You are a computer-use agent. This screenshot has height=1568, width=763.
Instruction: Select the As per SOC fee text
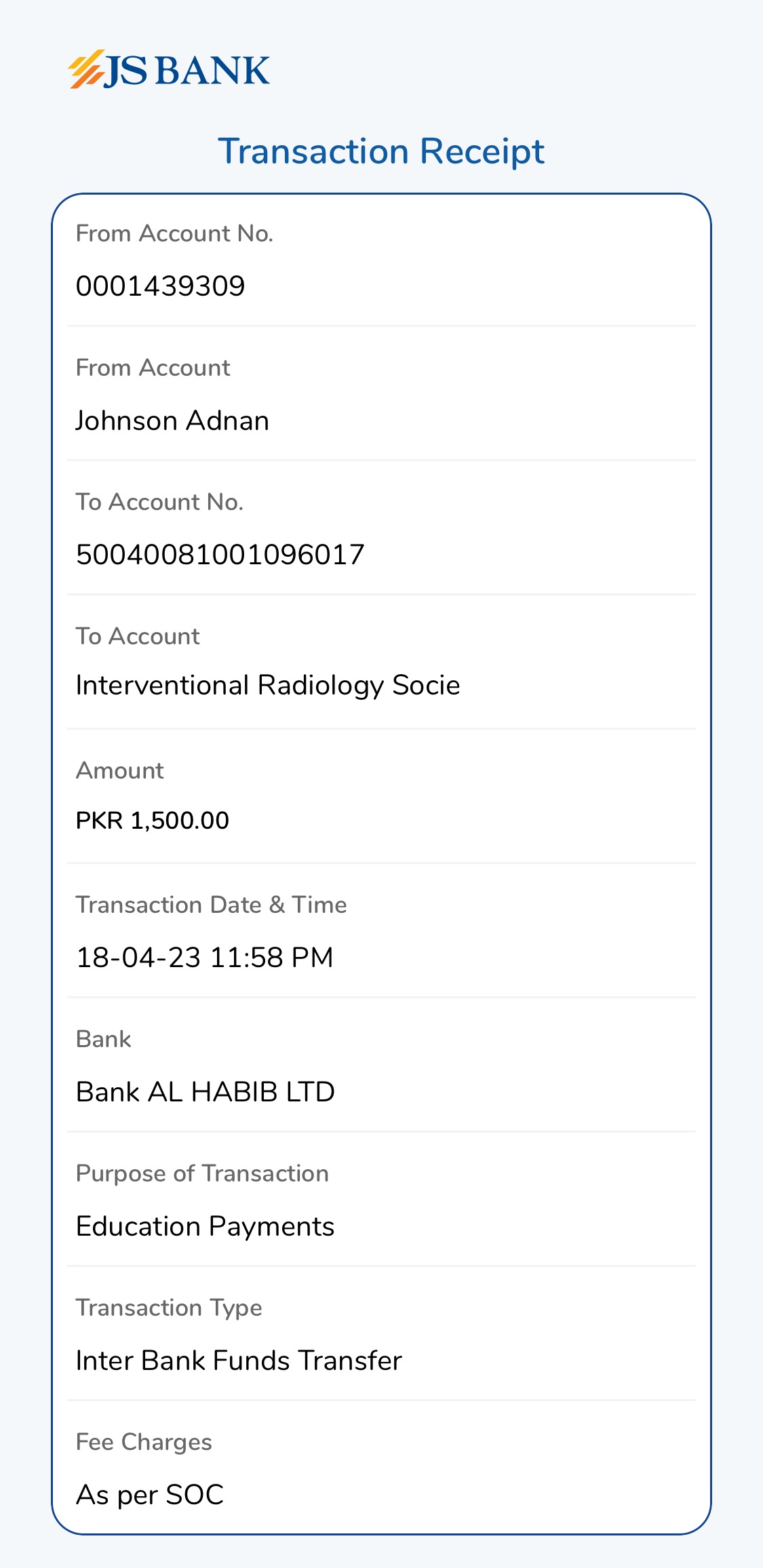coord(150,1495)
